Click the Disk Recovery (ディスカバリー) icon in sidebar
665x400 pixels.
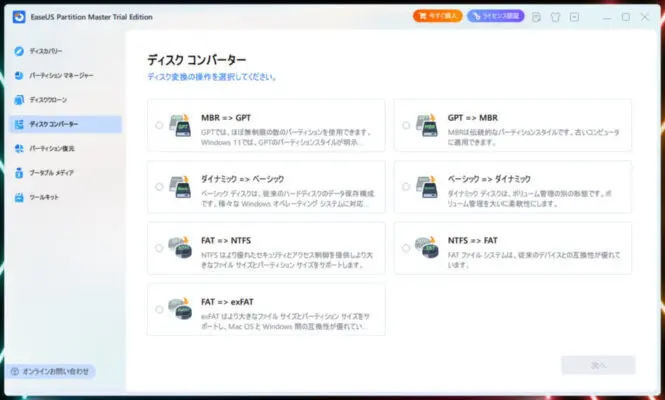(19, 51)
